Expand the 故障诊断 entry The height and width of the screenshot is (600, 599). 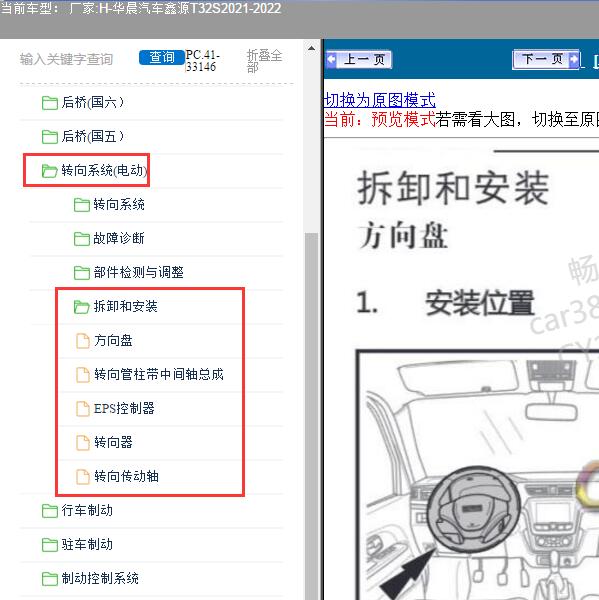[119, 239]
